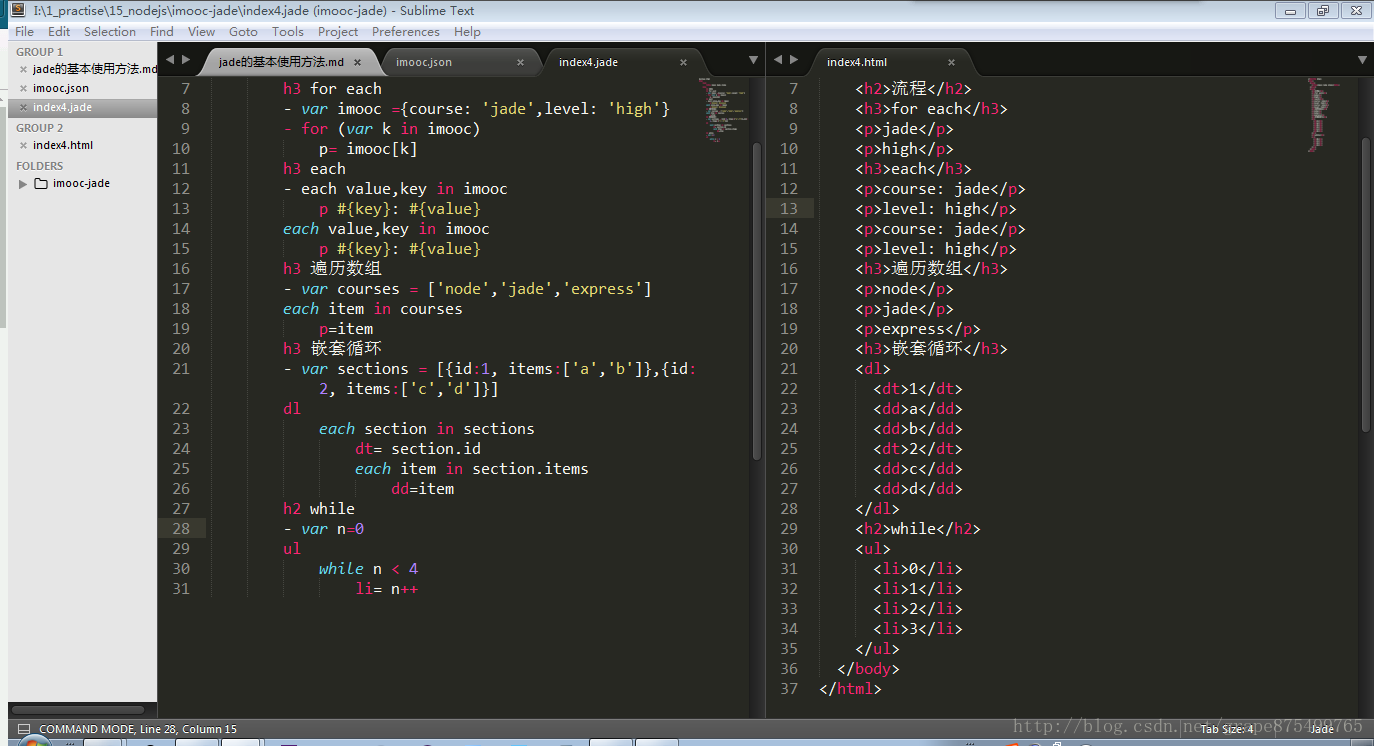Close the index4.html tab with its x
1374x746 pixels.
(x=952, y=62)
